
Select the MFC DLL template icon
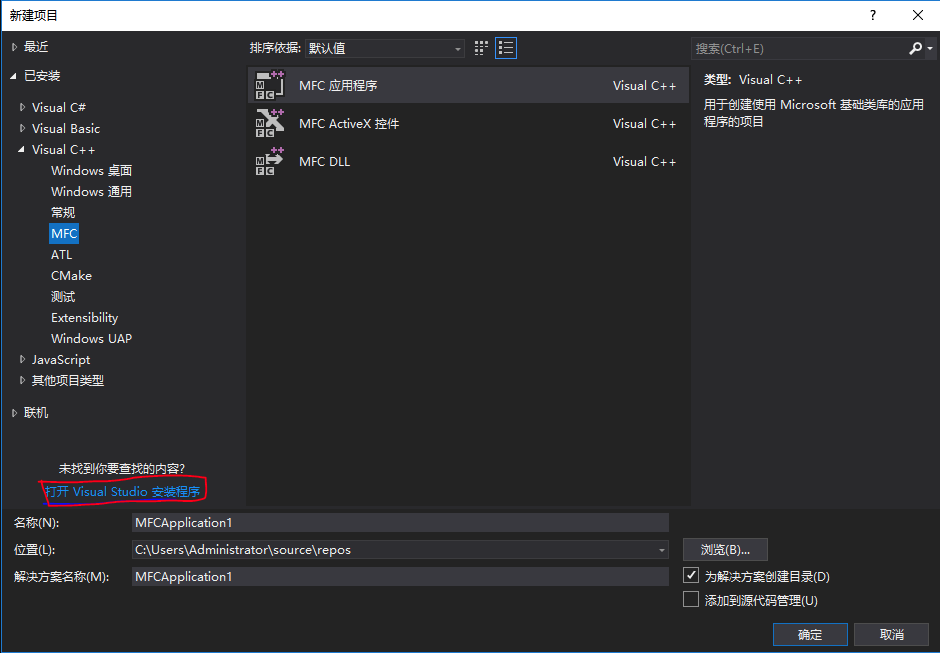point(270,161)
